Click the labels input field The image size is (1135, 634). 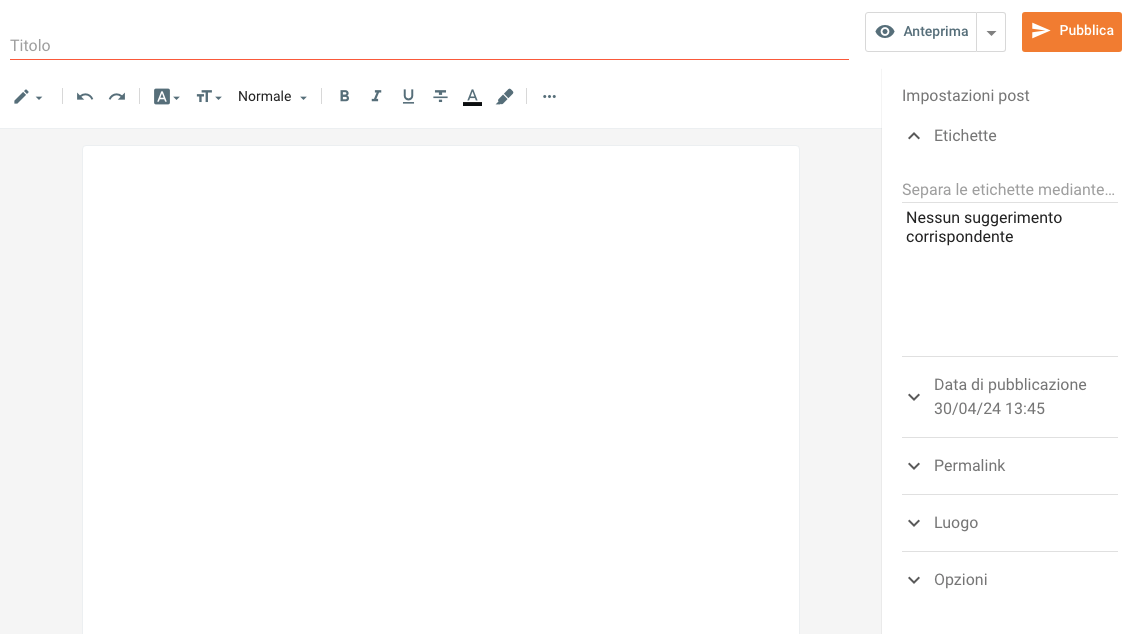(1009, 190)
